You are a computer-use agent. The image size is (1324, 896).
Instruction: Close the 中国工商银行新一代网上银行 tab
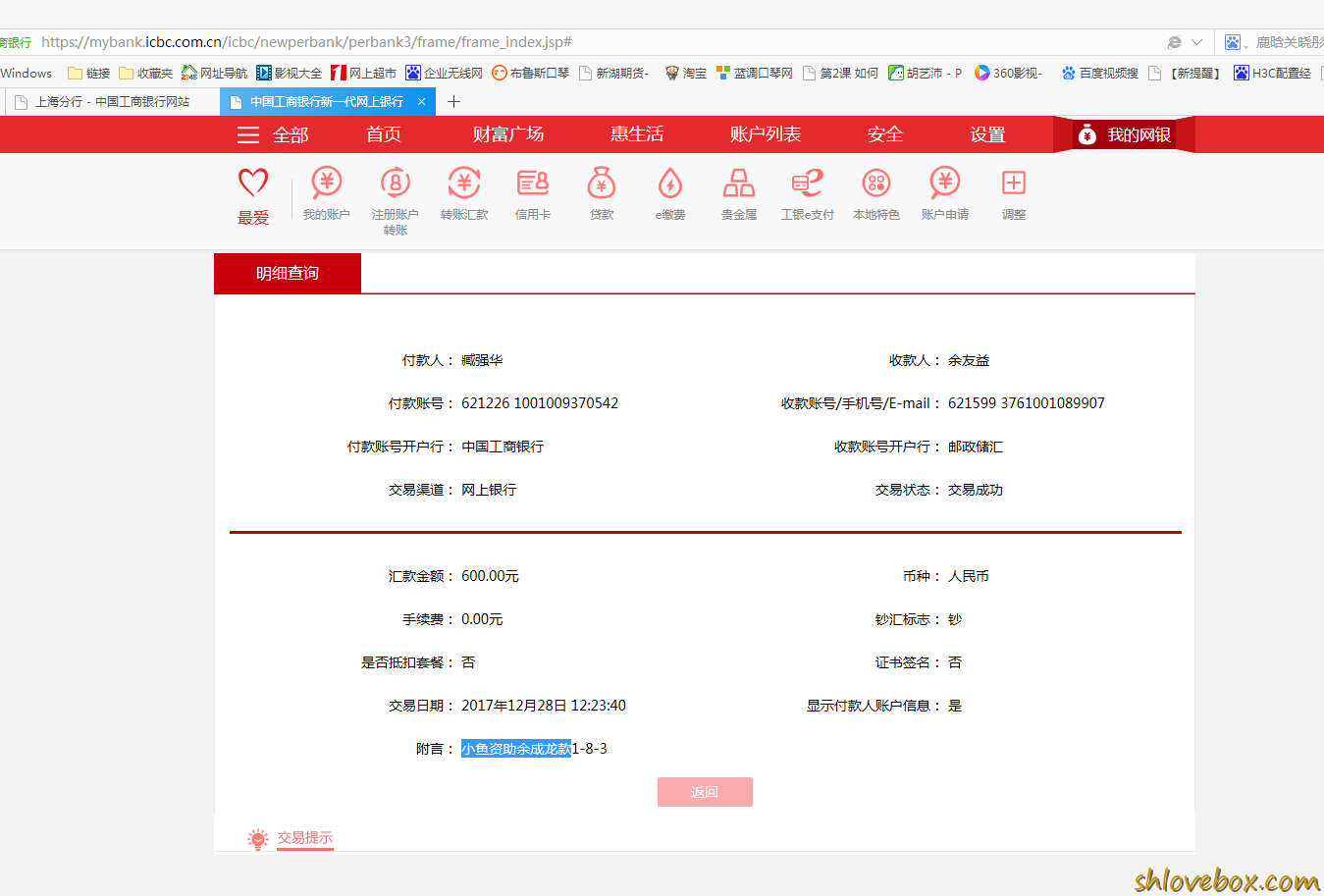click(x=421, y=101)
